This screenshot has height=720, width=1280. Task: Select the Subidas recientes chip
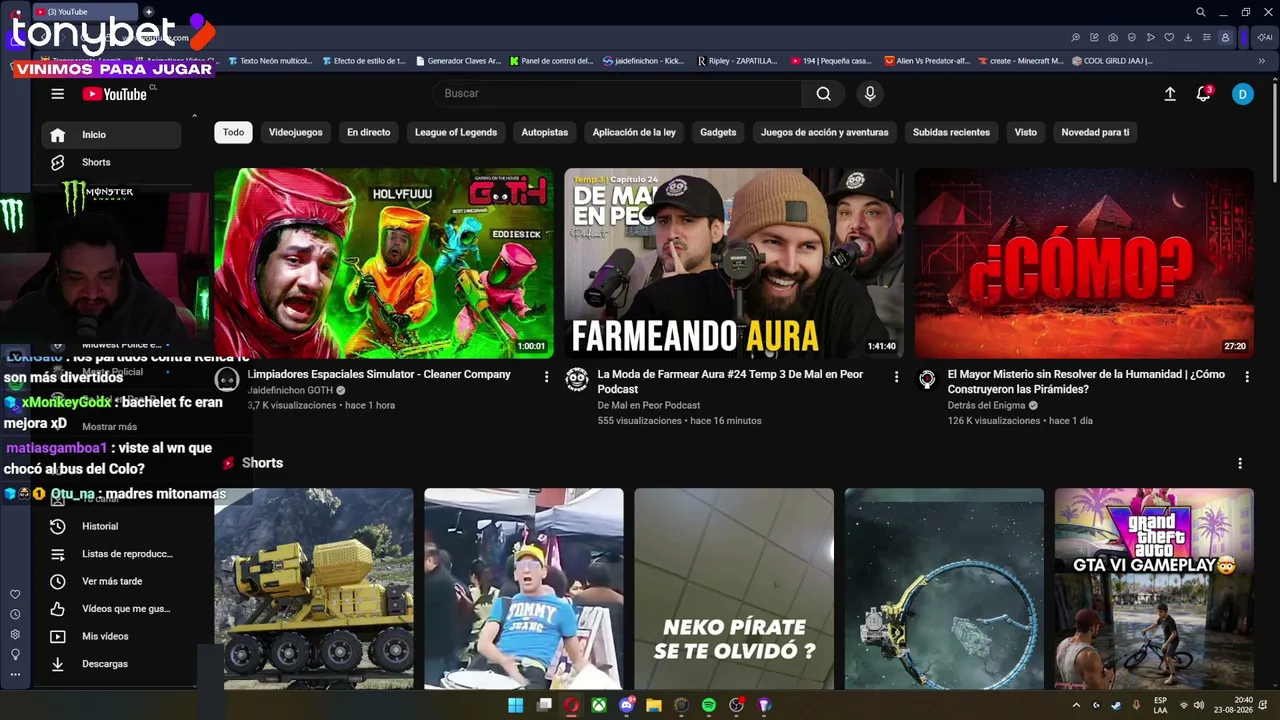pos(951,132)
